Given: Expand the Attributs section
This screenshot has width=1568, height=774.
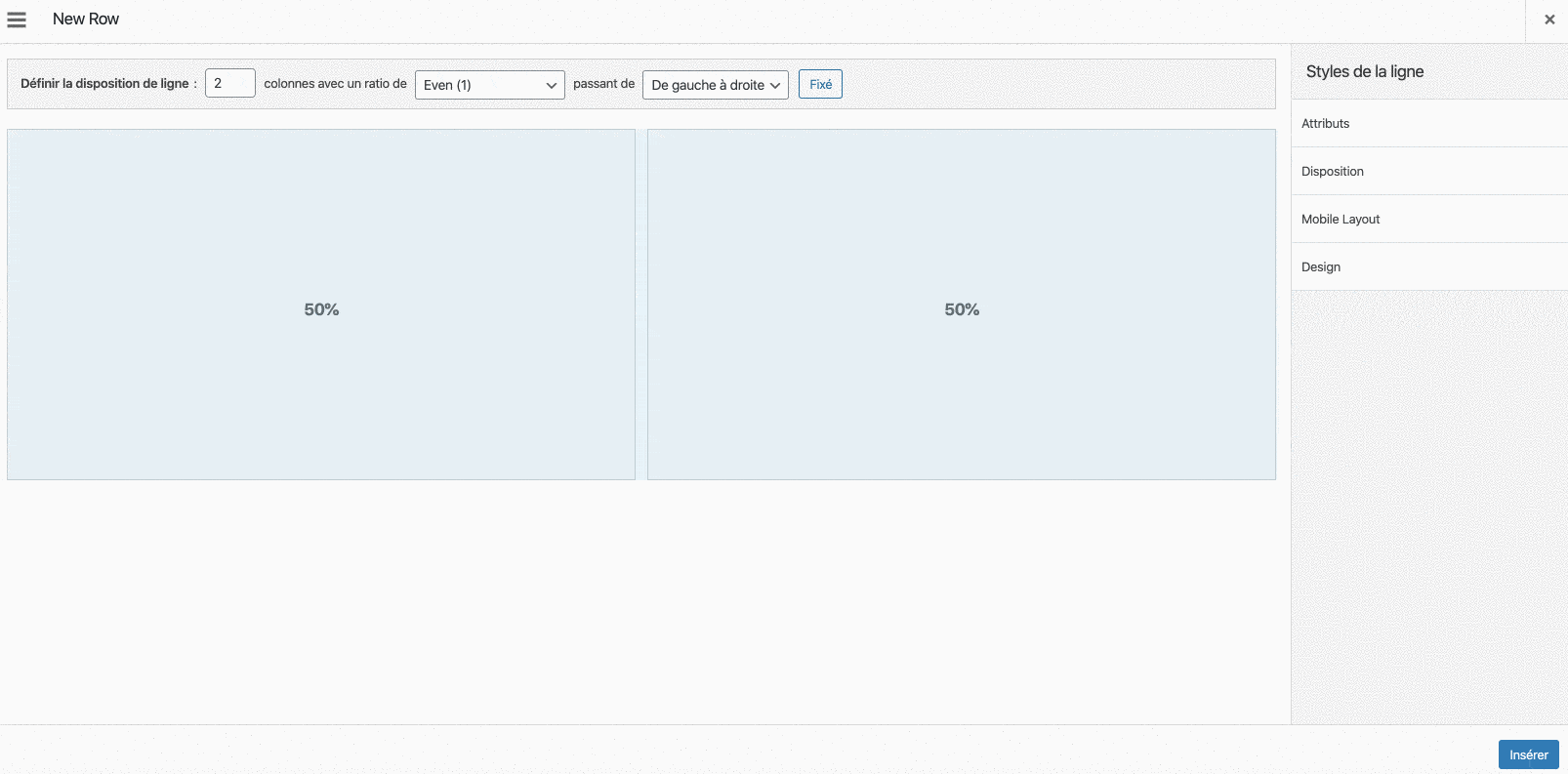Looking at the screenshot, I should 1428,124.
